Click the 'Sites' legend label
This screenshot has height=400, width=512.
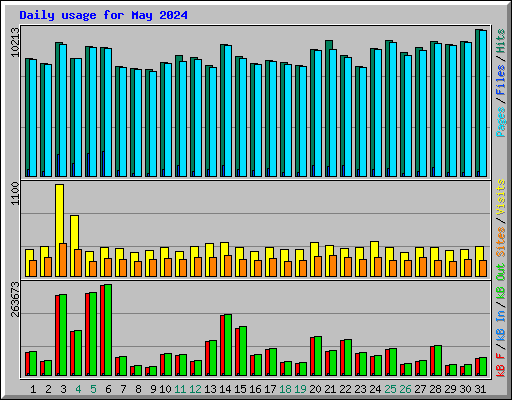tap(500, 242)
